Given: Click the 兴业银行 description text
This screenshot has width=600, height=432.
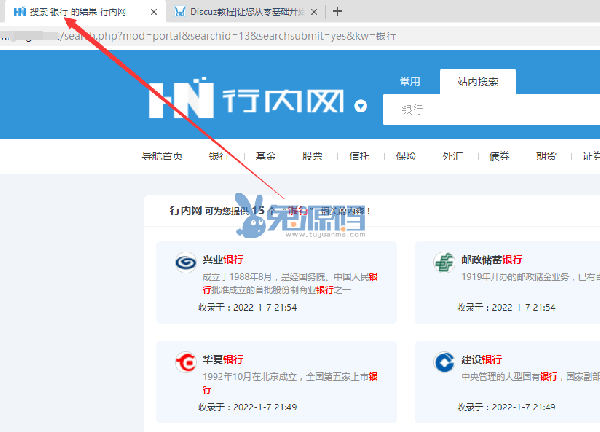Looking at the screenshot, I should click(290, 284).
